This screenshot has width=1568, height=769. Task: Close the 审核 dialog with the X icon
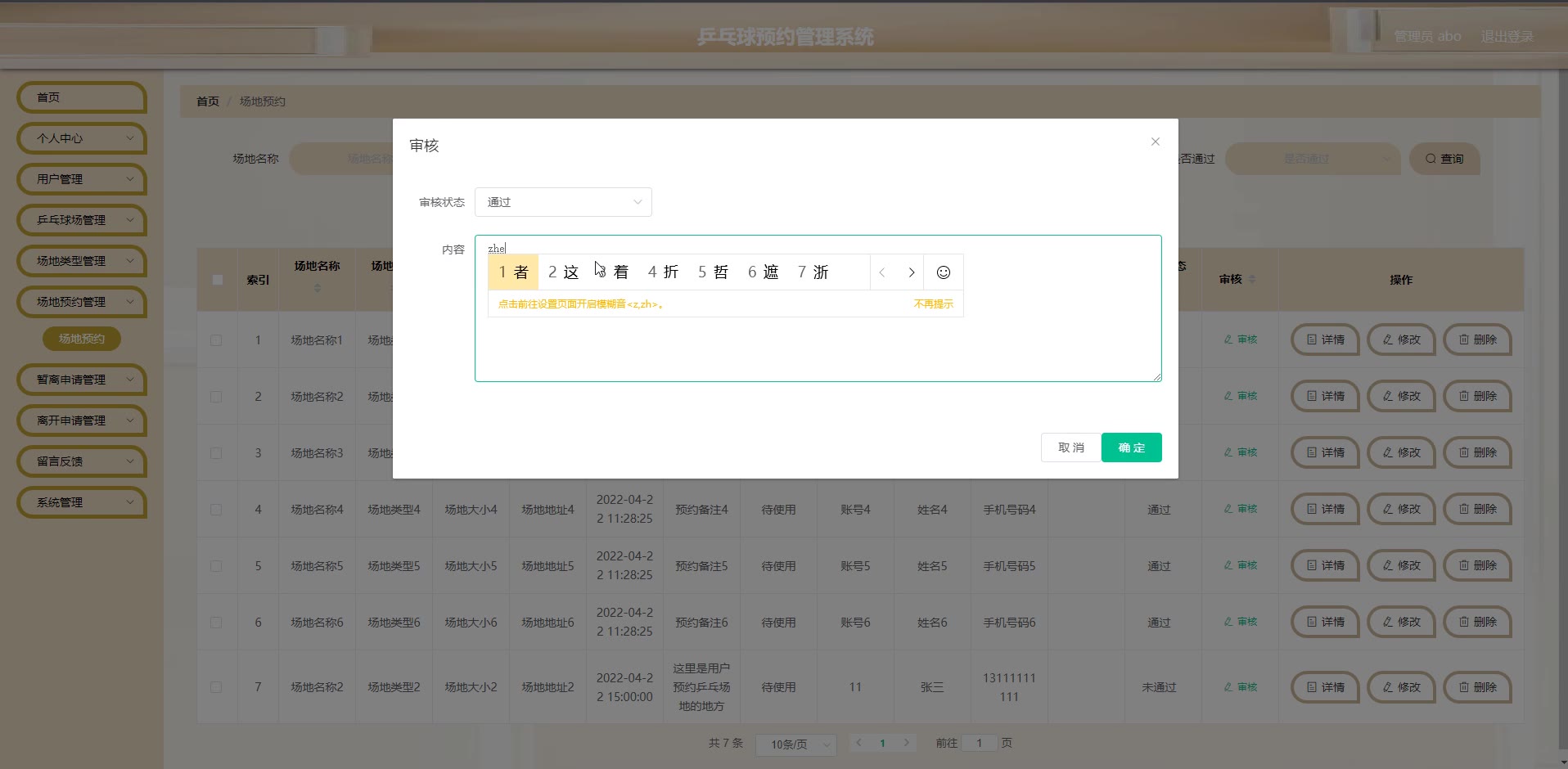click(x=1155, y=142)
